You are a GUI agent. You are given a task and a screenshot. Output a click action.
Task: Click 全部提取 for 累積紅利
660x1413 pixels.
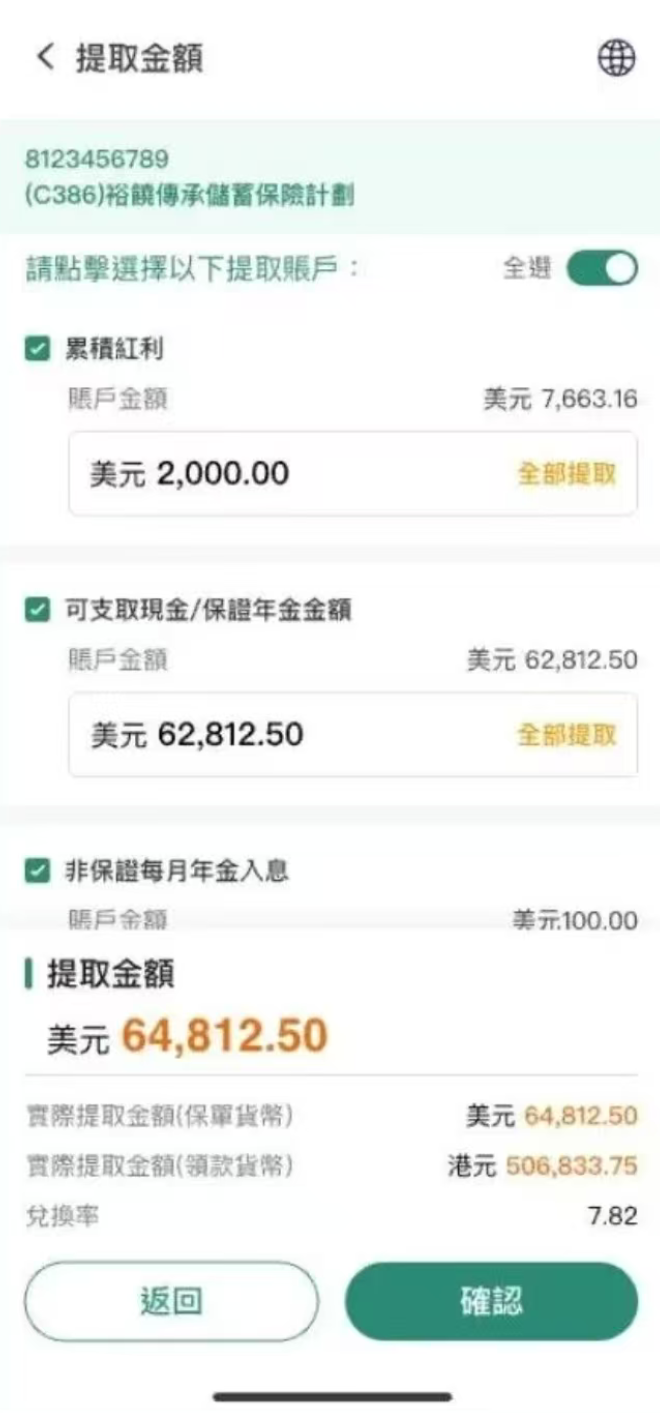coord(566,474)
